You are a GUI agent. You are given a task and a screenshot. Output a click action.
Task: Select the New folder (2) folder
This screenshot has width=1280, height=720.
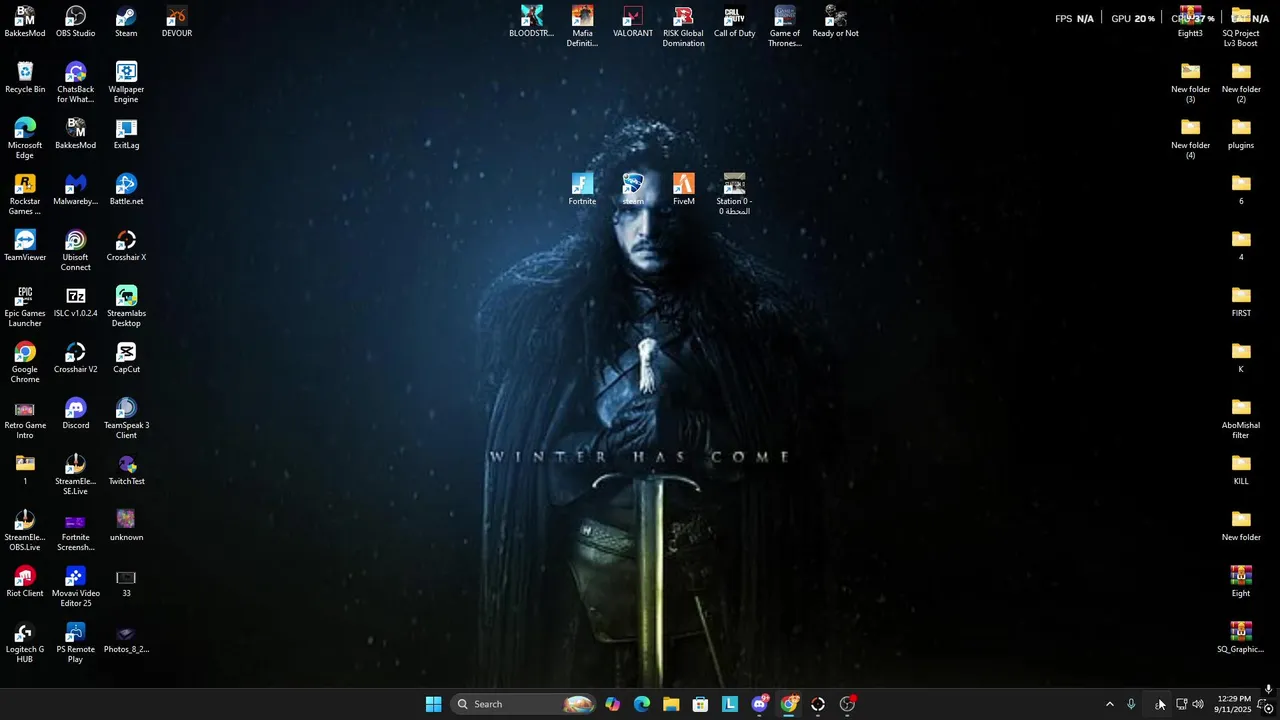tap(1241, 83)
